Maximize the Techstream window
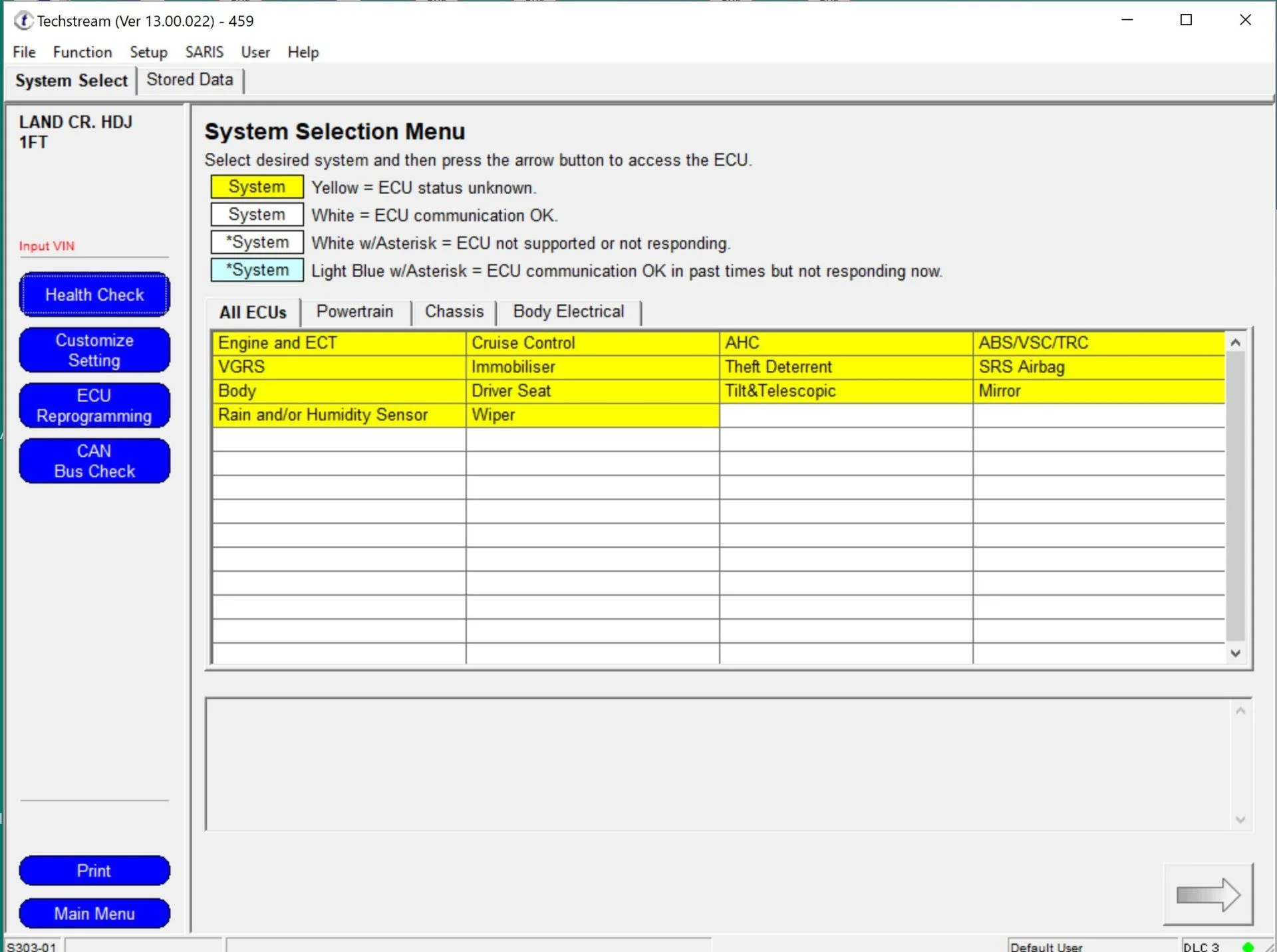 tap(1186, 20)
